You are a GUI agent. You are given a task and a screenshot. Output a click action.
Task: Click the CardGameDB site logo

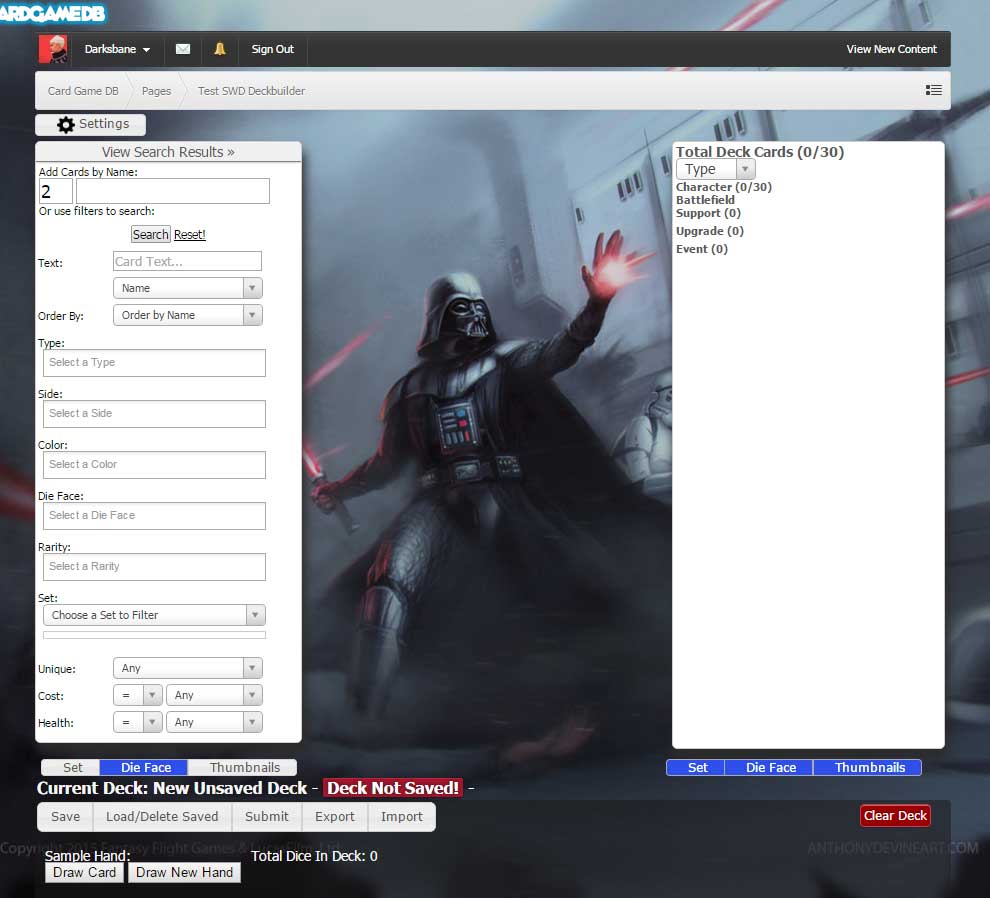53,13
